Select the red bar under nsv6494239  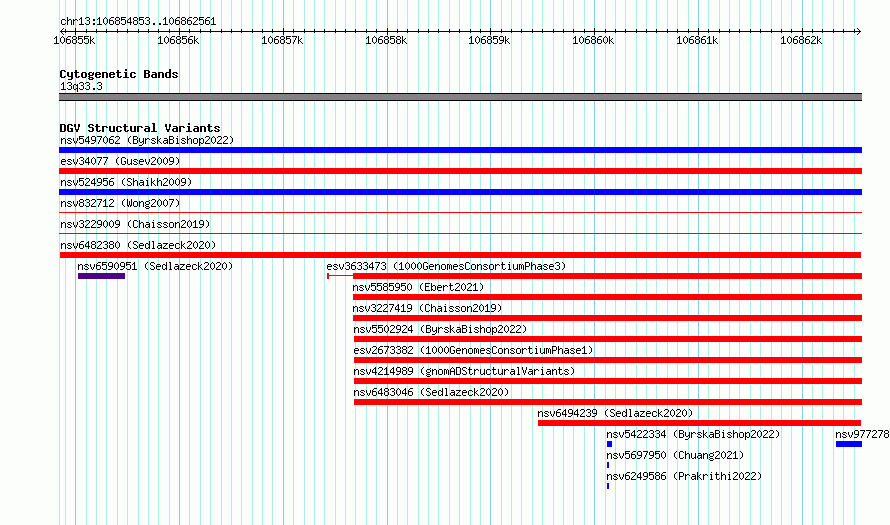click(699, 423)
